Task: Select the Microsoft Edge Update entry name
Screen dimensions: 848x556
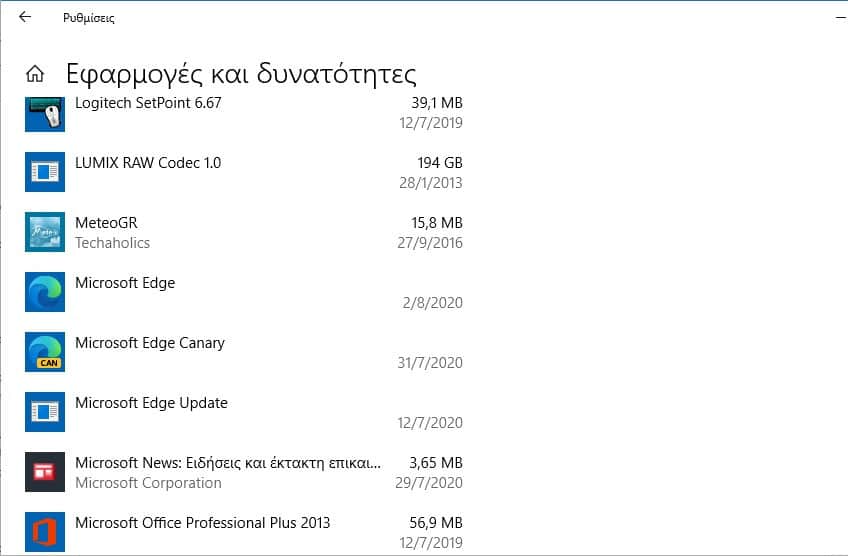Action: 151,403
